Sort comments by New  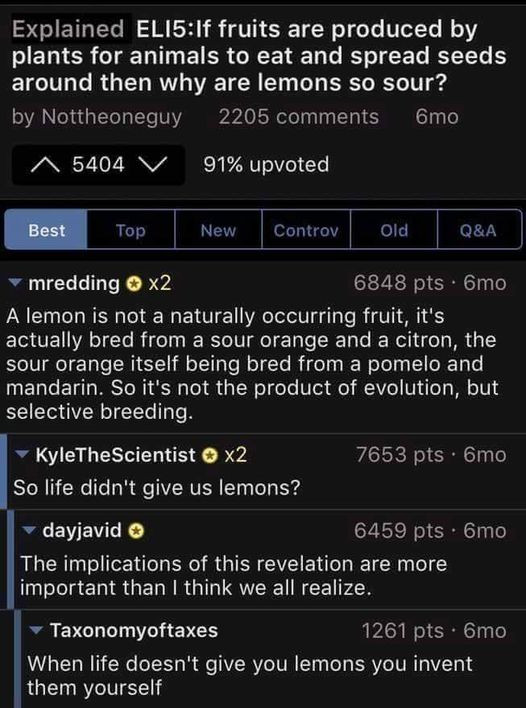click(x=218, y=230)
